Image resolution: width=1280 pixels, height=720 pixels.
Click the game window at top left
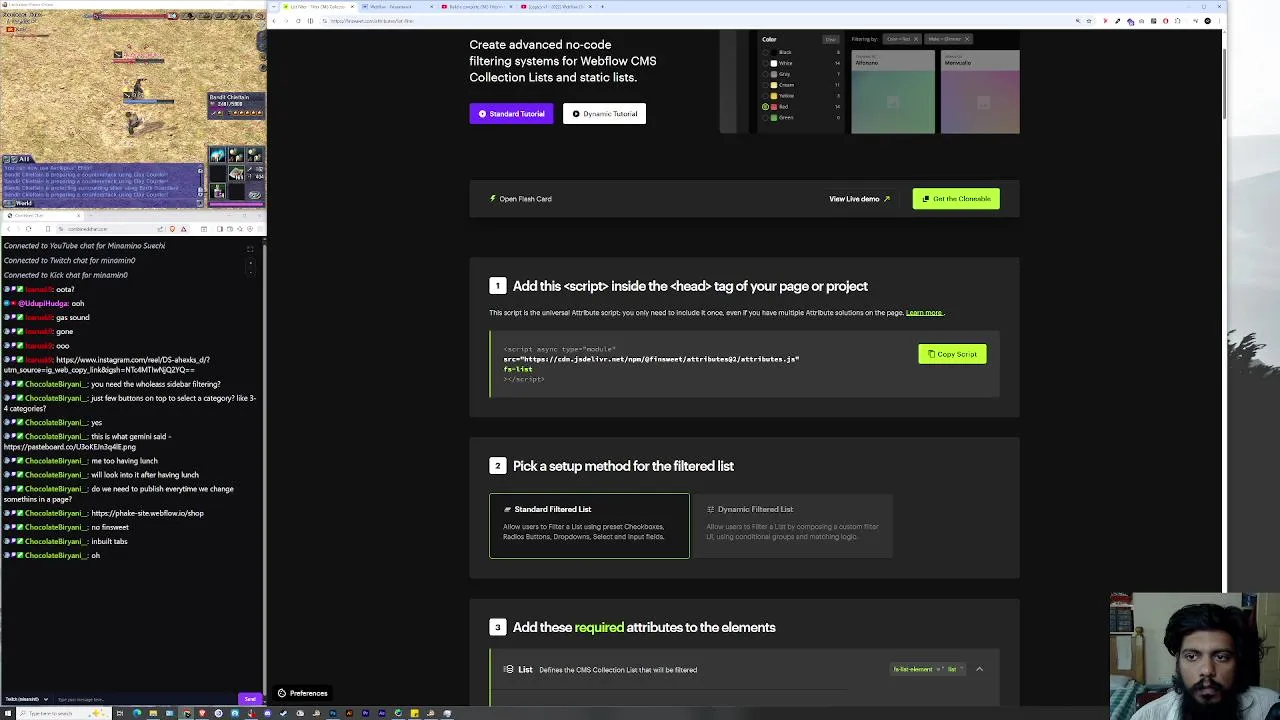pos(132,105)
